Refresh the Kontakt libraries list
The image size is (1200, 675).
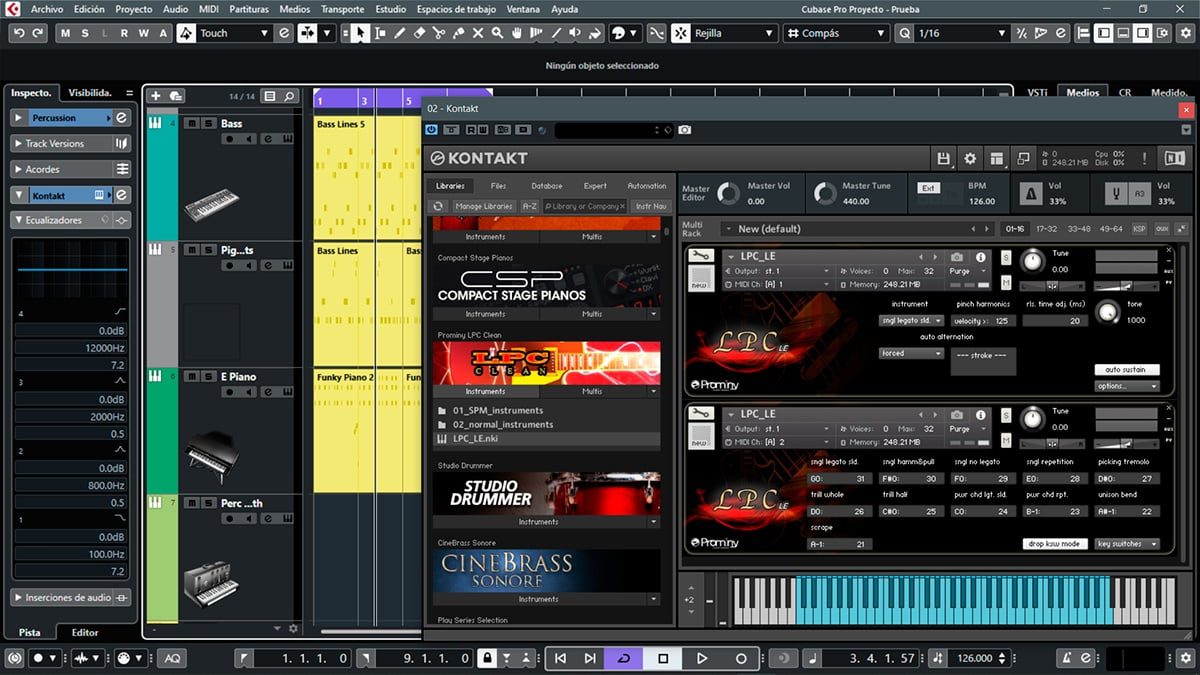point(438,206)
